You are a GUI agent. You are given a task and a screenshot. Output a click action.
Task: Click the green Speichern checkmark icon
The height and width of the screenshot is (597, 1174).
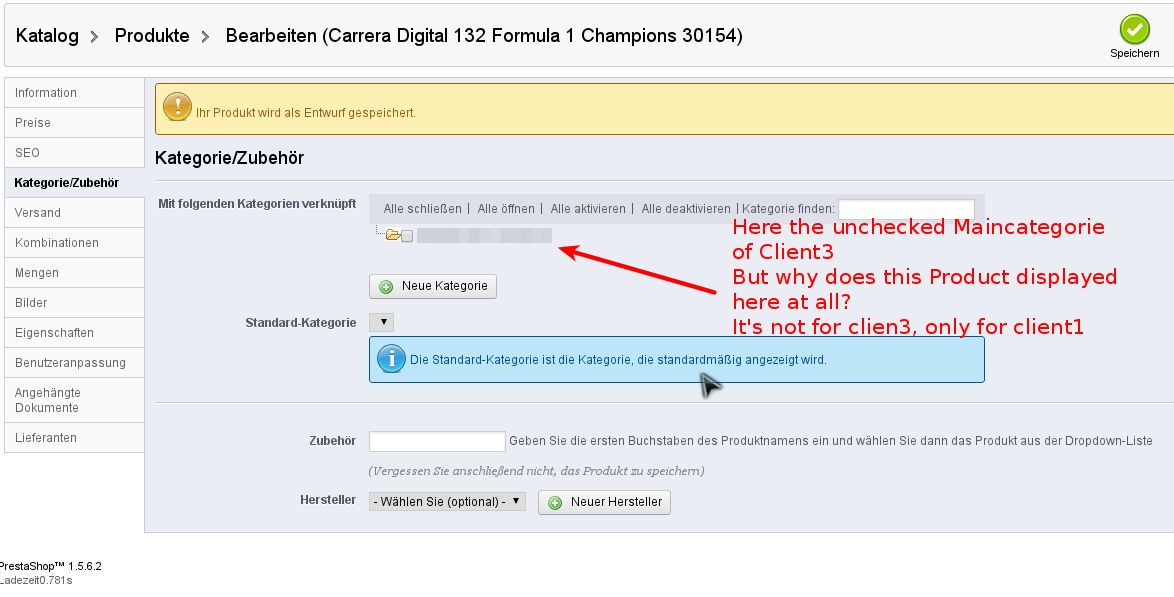coord(1134,29)
